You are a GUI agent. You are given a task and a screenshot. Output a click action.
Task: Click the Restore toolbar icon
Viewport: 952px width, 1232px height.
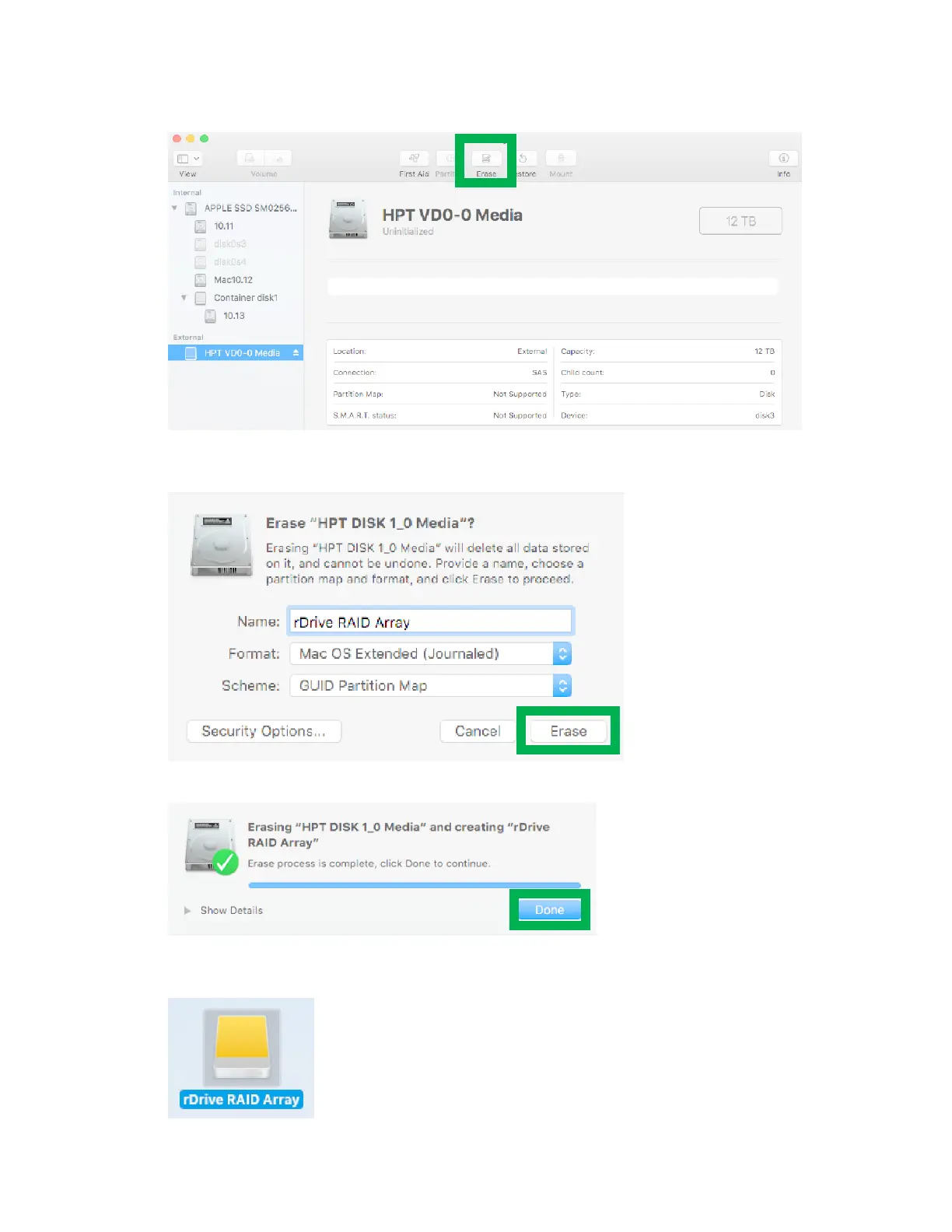[524, 158]
